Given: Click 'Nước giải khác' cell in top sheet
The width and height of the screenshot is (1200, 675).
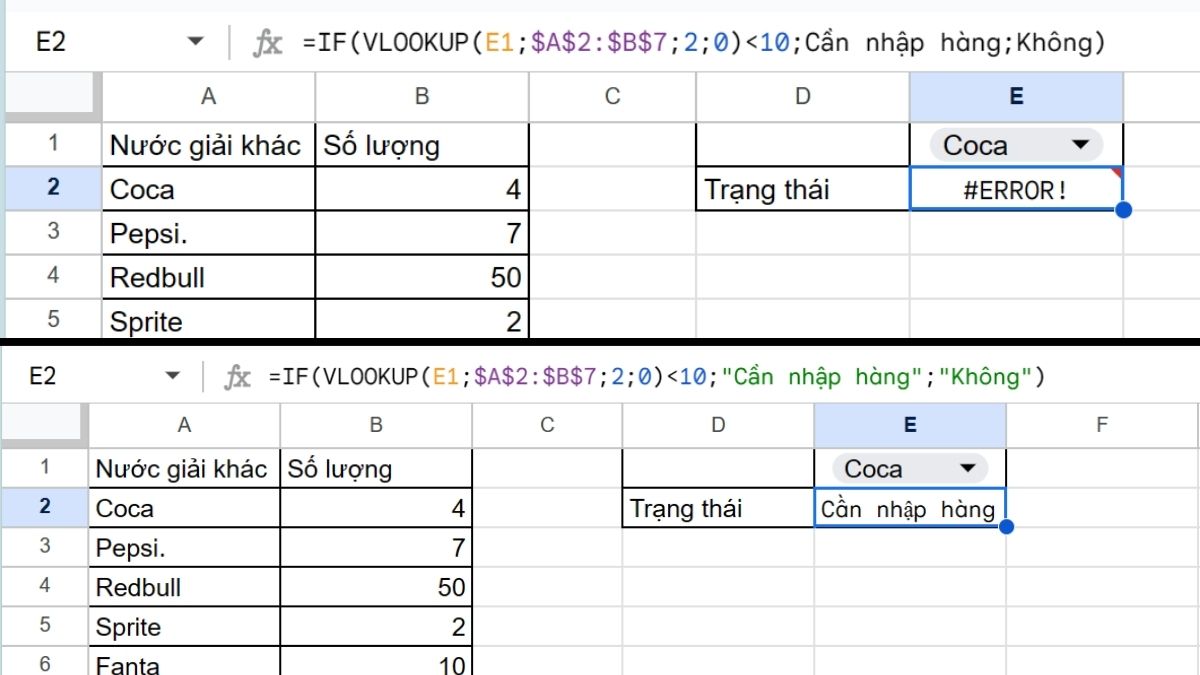Looking at the screenshot, I should [x=208, y=144].
